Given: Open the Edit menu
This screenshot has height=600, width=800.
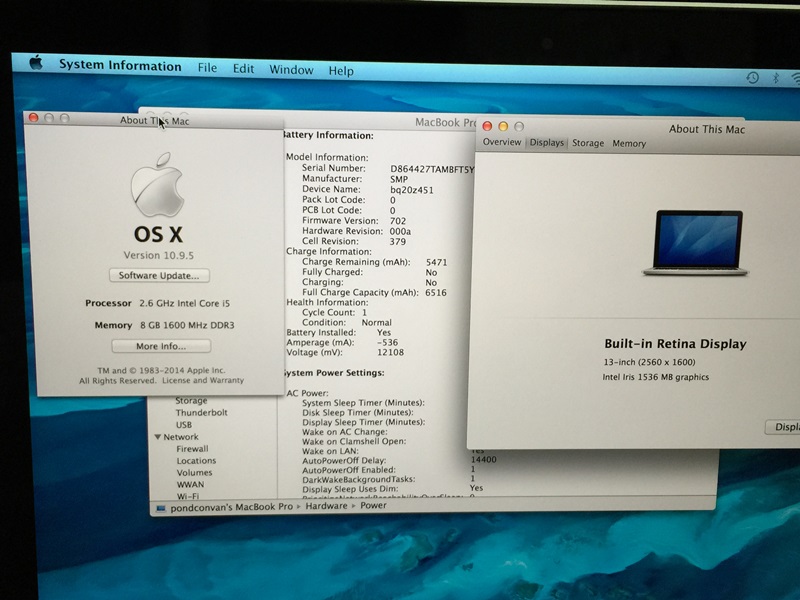Looking at the screenshot, I should click(243, 69).
